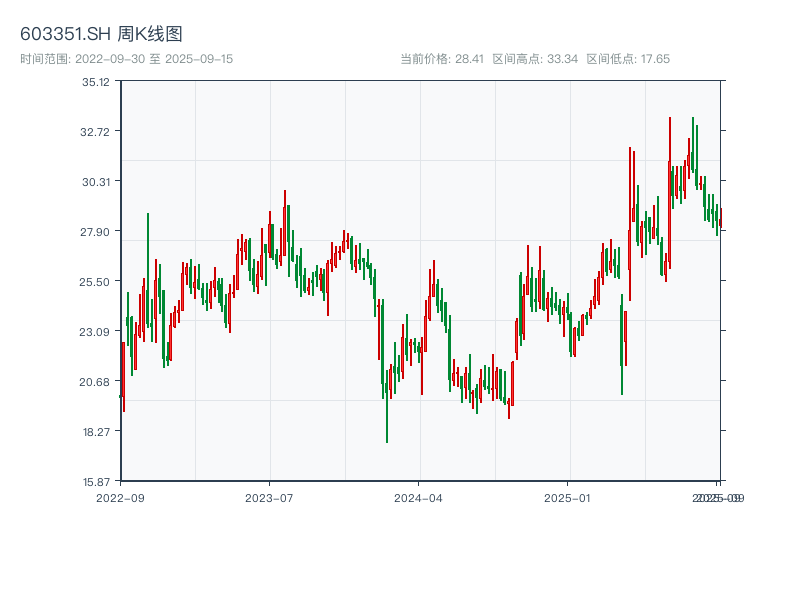The width and height of the screenshot is (800, 600).
Task: Click the 32.72 y-axis label
Action: (x=95, y=132)
